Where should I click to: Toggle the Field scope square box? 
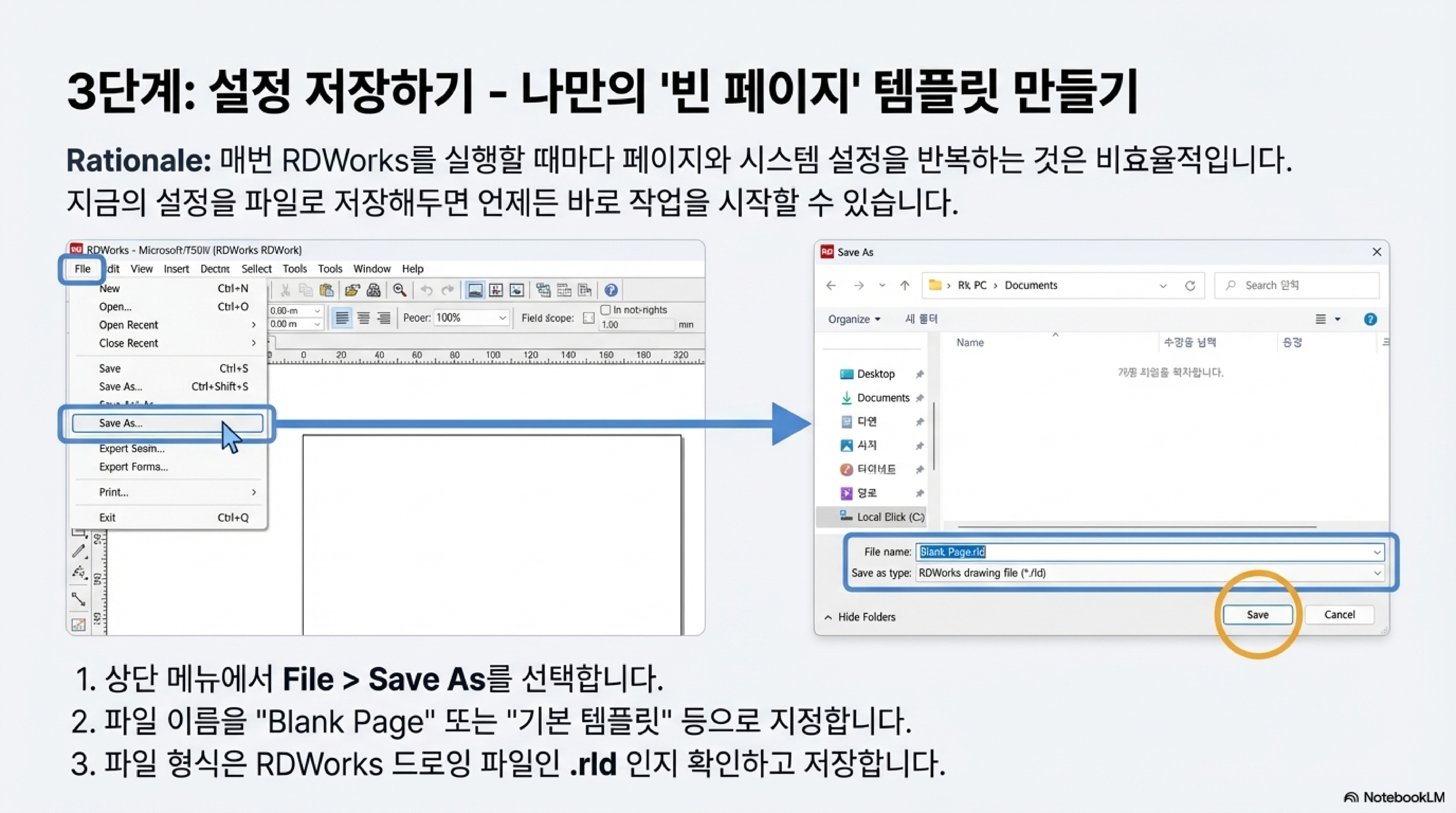point(588,318)
